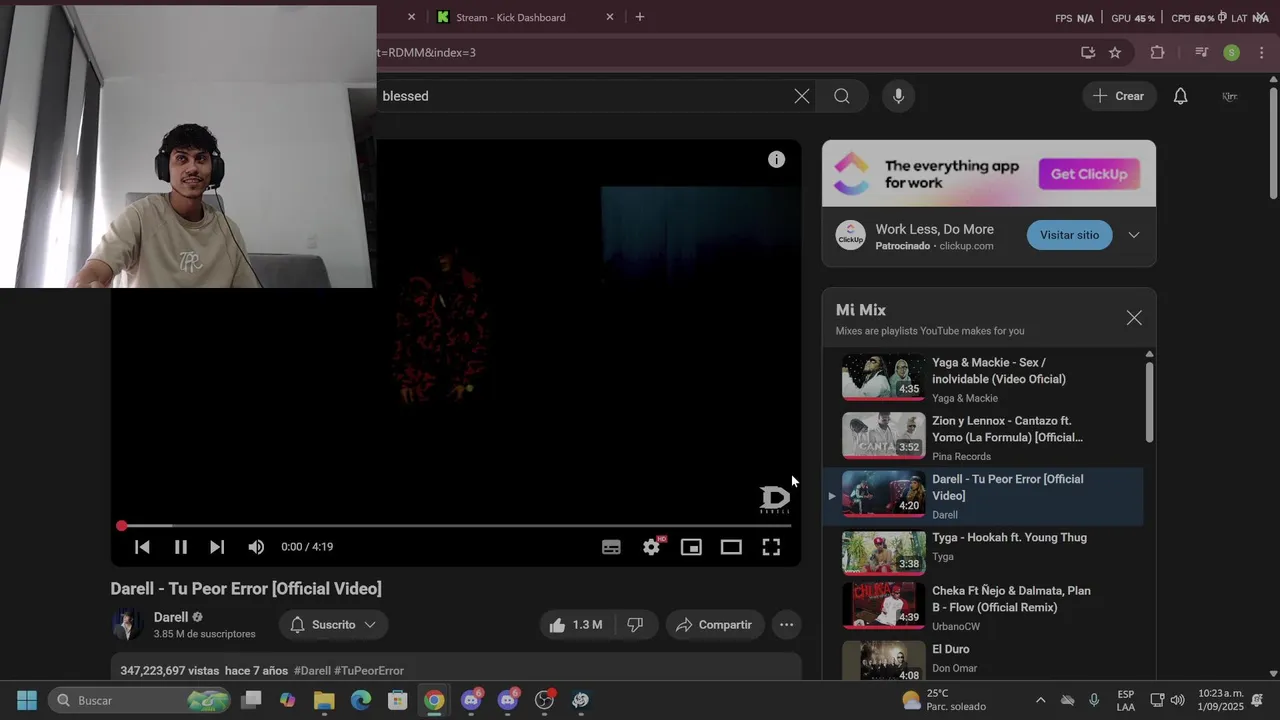Click the install app icon in address bar
This screenshot has width=1280, height=720.
pyautogui.click(x=1088, y=52)
